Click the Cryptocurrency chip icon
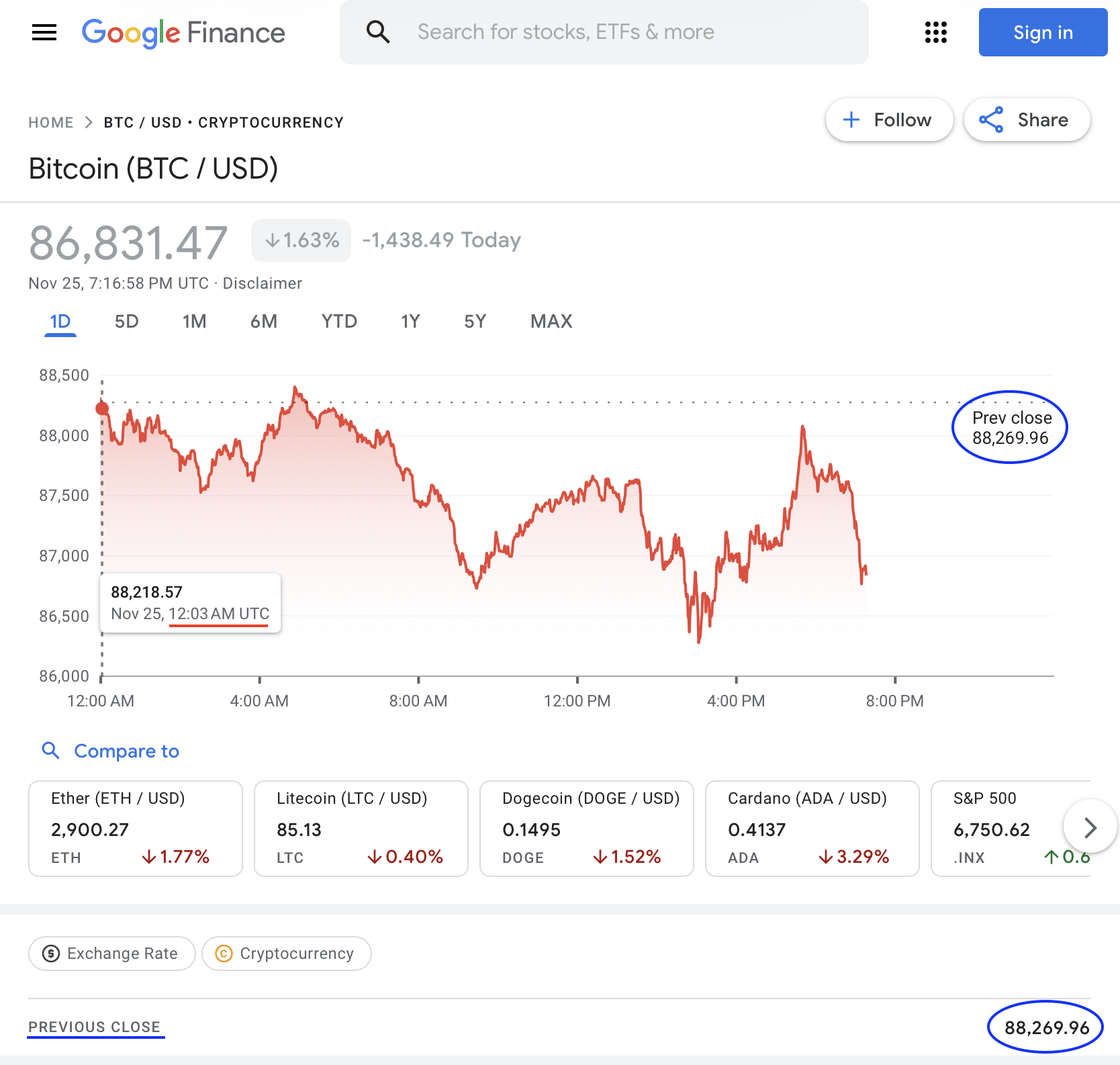The image size is (1120, 1065). [x=224, y=954]
